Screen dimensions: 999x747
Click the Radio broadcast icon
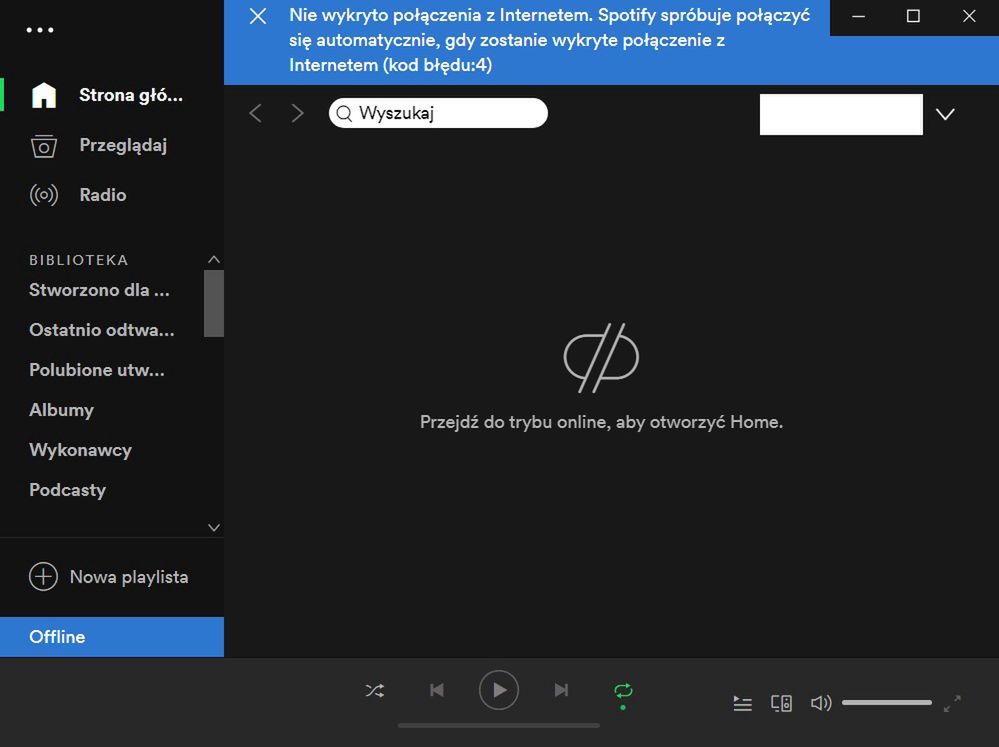44,195
